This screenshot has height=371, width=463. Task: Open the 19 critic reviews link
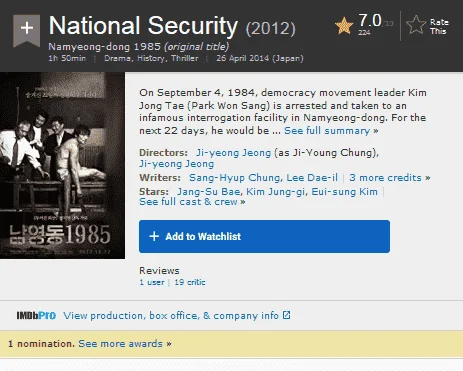pos(190,282)
